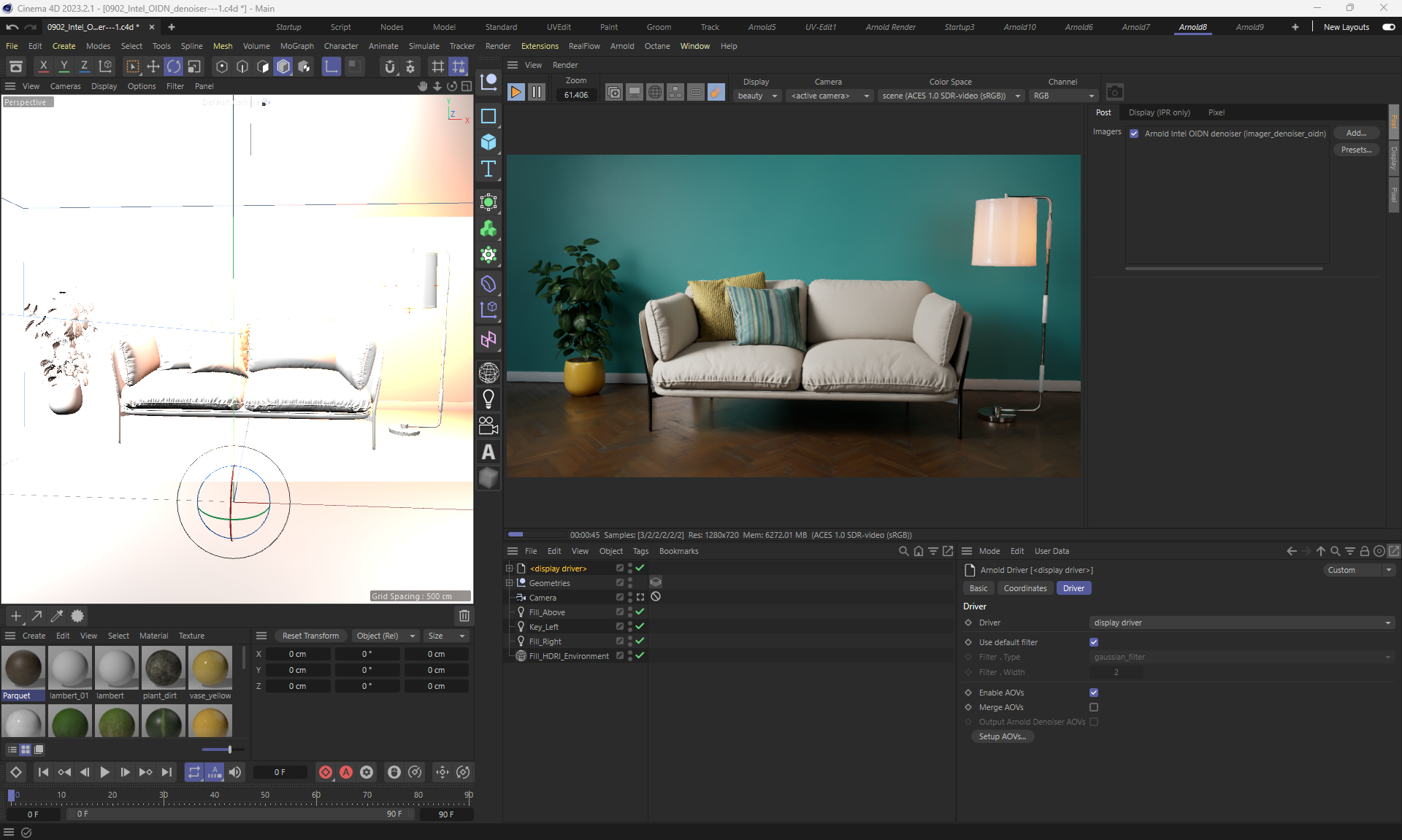Add a cube primitive from the side palette
This screenshot has height=840, width=1402.
489,142
